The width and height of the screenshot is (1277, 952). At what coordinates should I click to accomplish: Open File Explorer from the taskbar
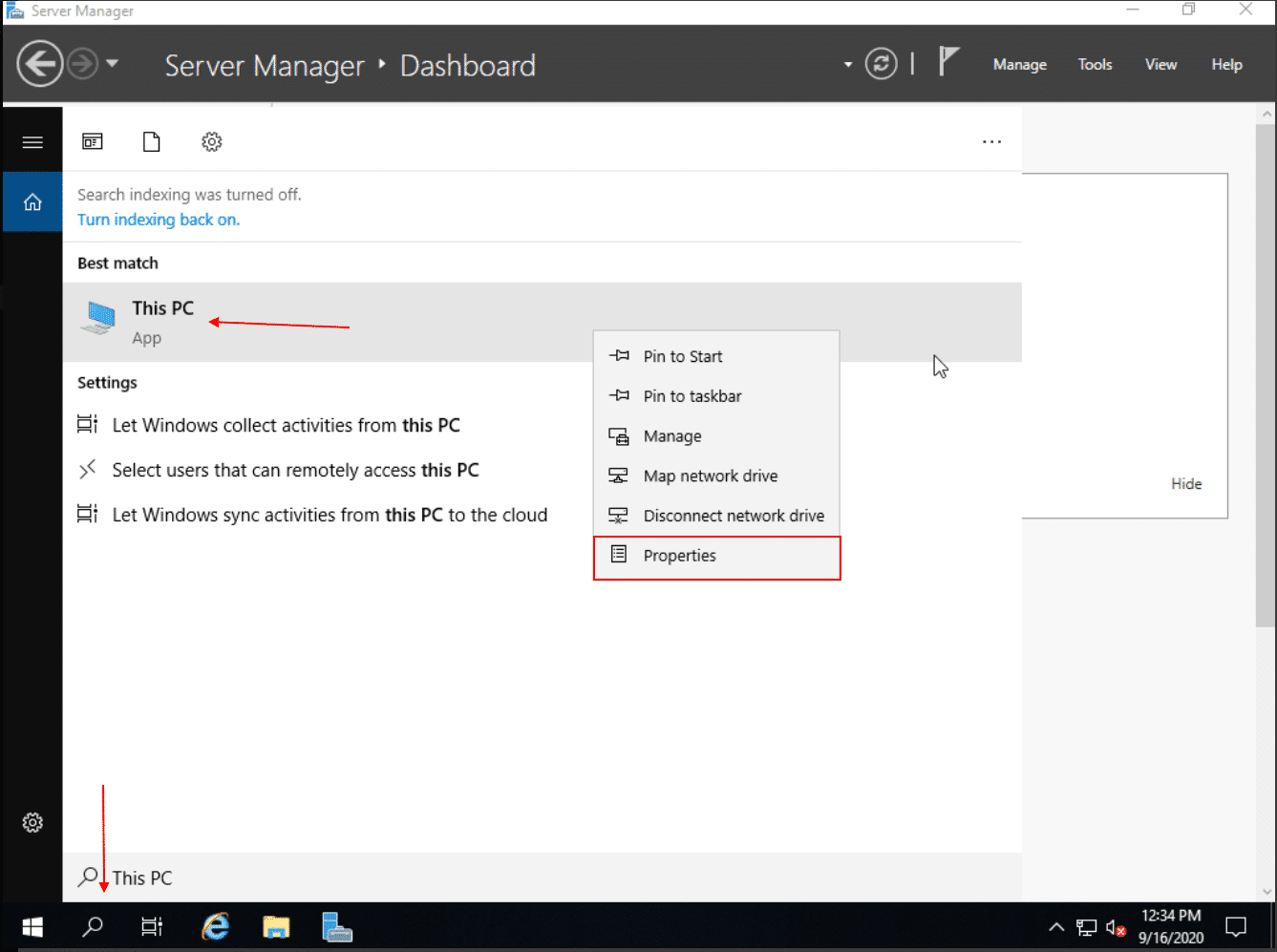(276, 926)
